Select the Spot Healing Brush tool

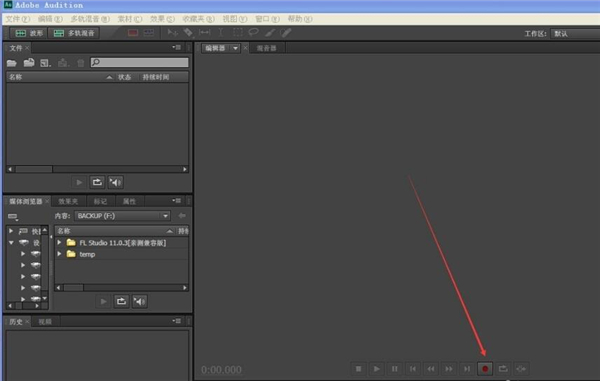click(x=286, y=33)
